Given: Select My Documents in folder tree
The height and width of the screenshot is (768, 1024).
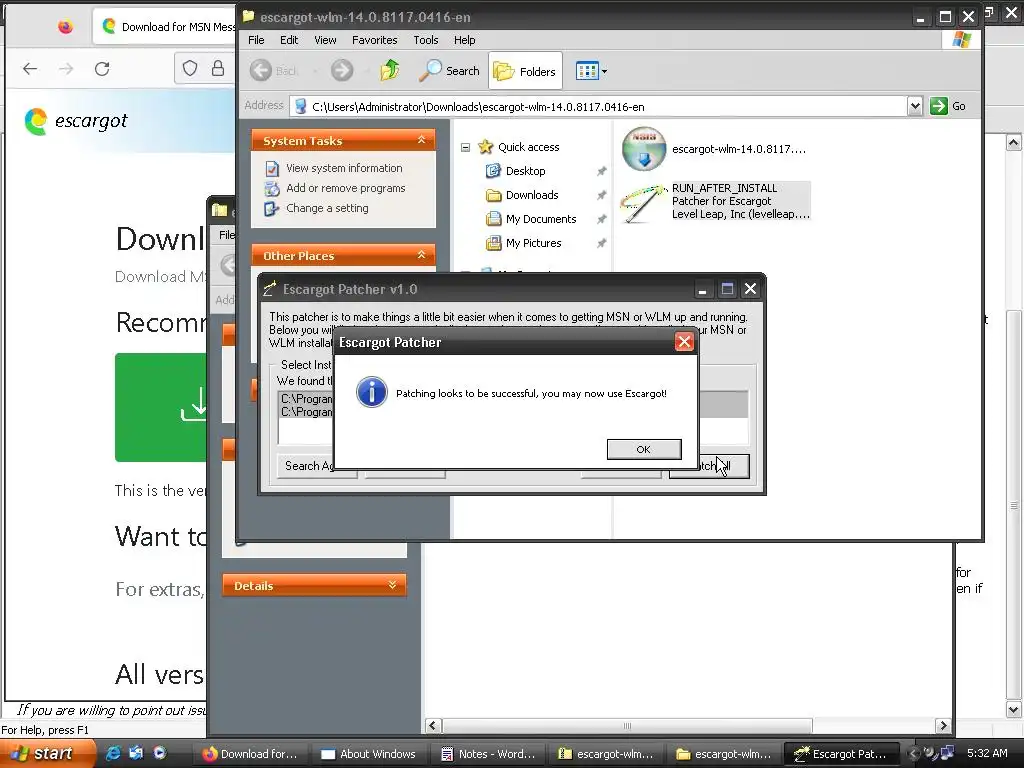Looking at the screenshot, I should tap(541, 219).
